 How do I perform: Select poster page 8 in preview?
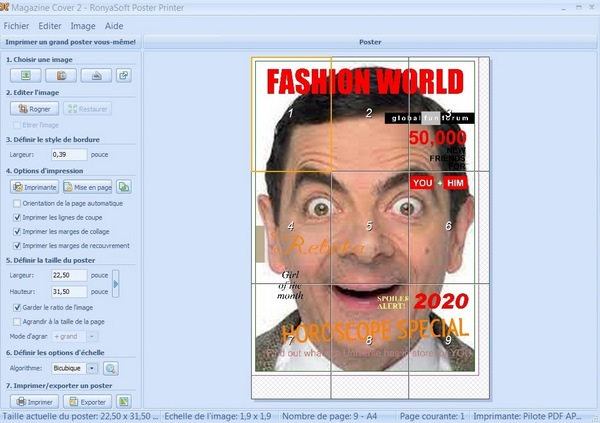[370, 340]
